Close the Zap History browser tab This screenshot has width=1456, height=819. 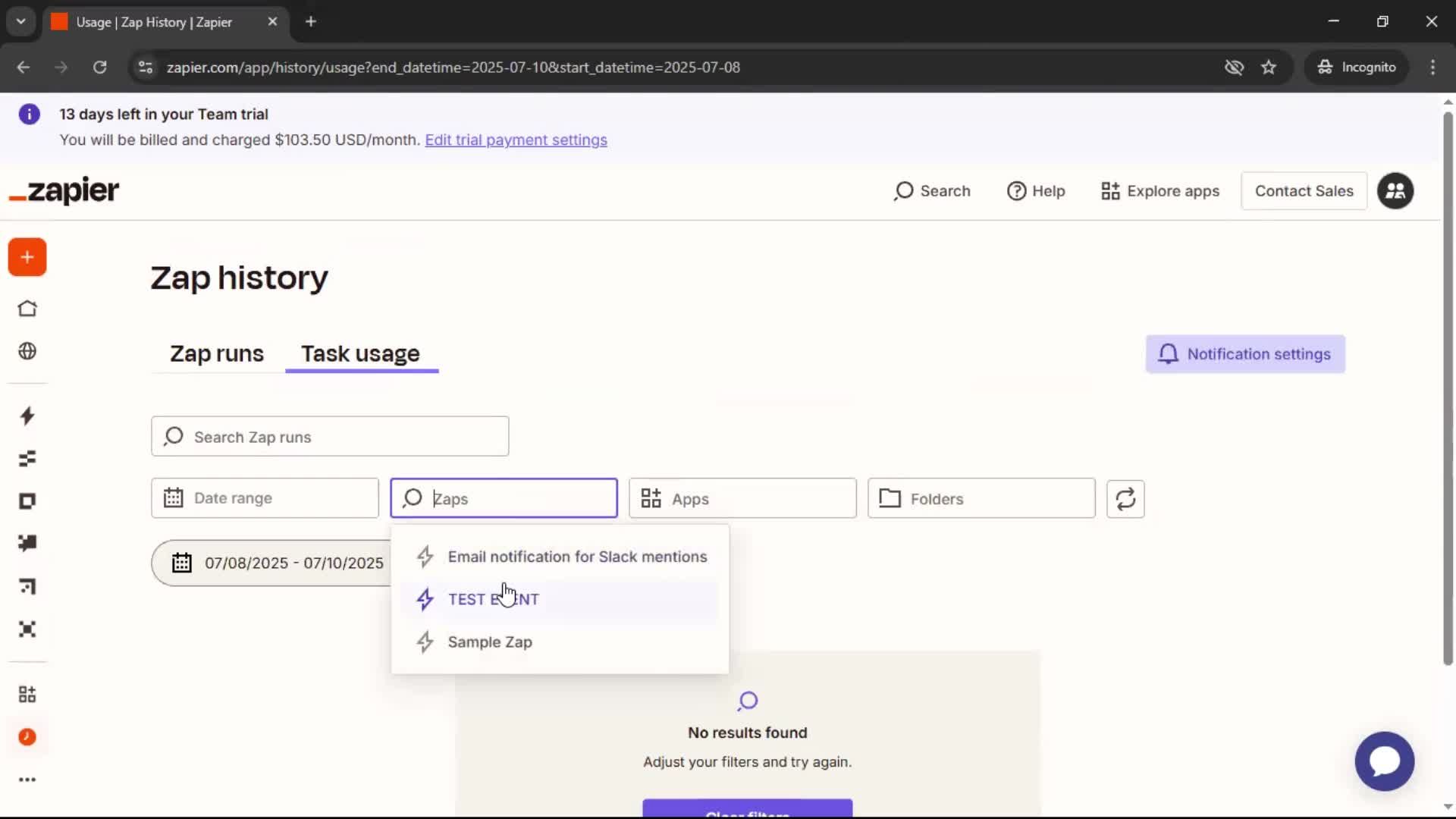coord(272,22)
